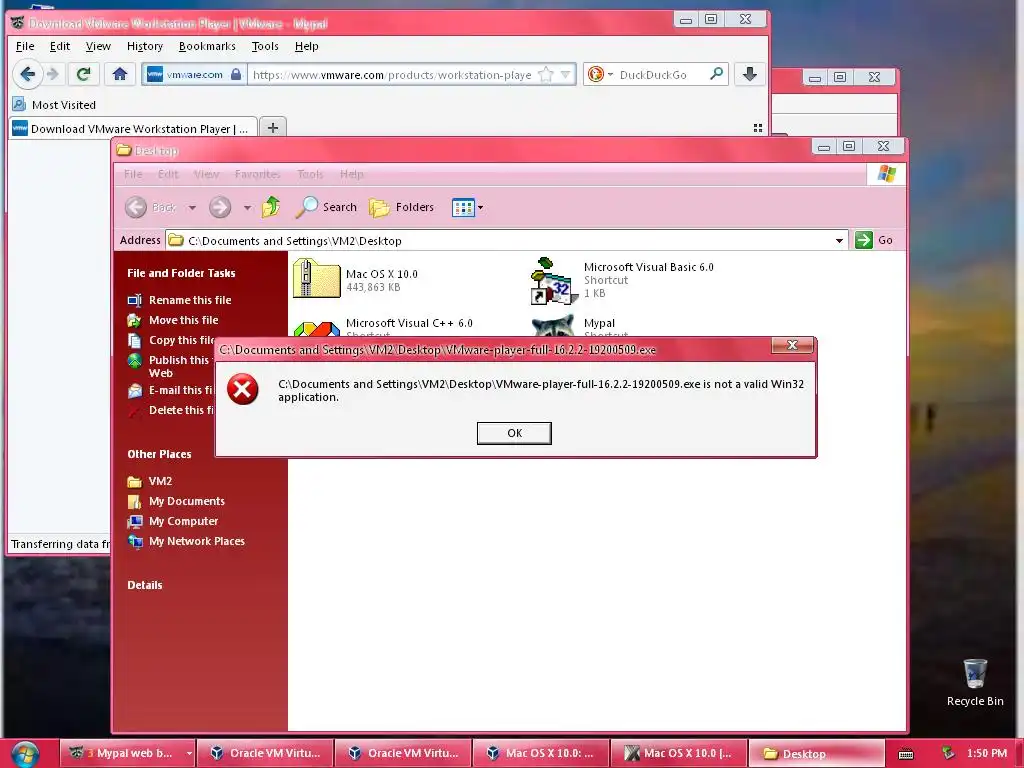Click the Start button

[x=24, y=754]
